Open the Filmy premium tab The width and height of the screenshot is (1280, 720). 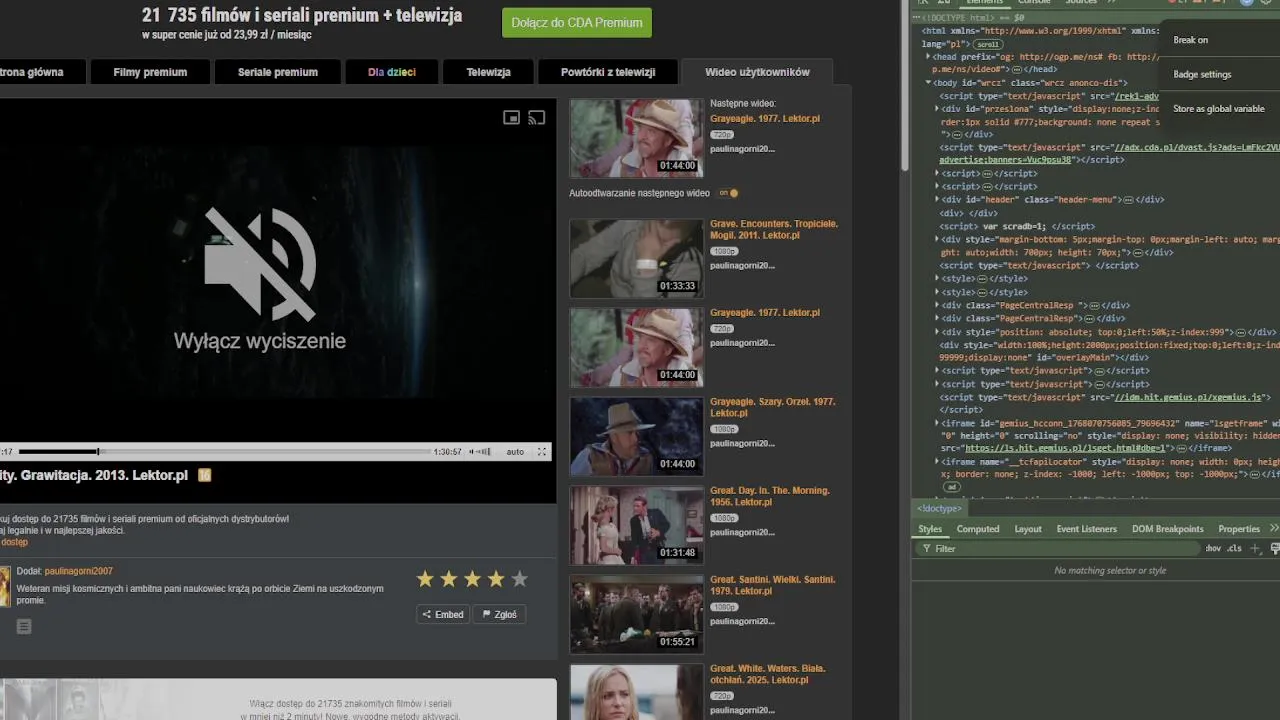tap(150, 72)
